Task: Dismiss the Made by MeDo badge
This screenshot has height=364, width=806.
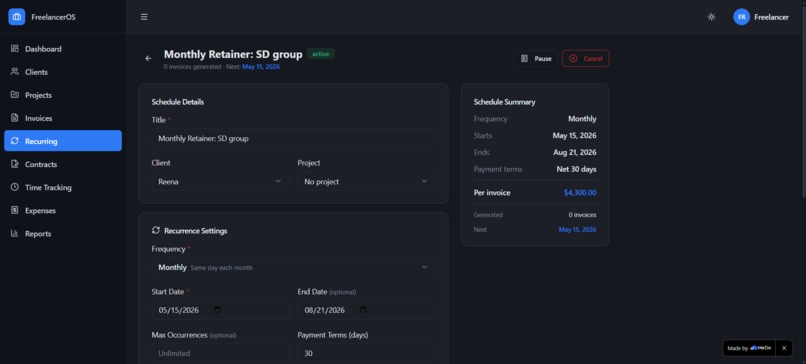Action: point(784,348)
